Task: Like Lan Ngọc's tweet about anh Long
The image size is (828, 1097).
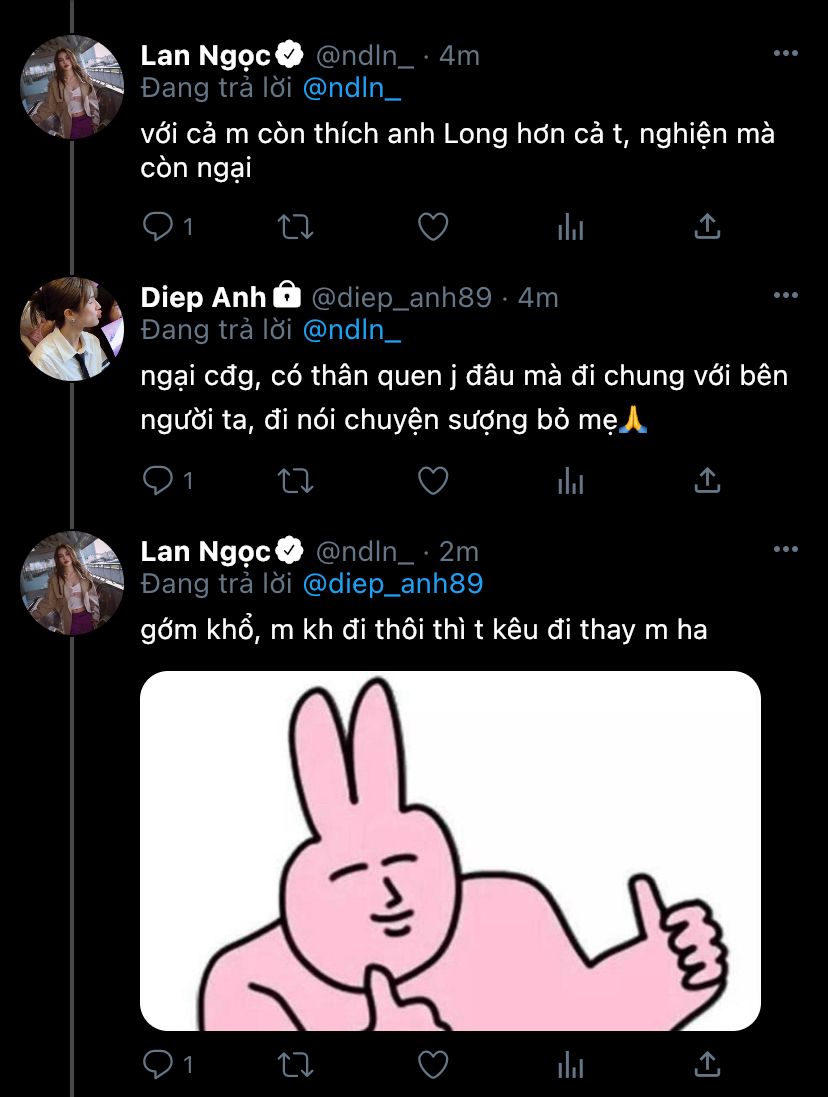Action: pos(432,227)
